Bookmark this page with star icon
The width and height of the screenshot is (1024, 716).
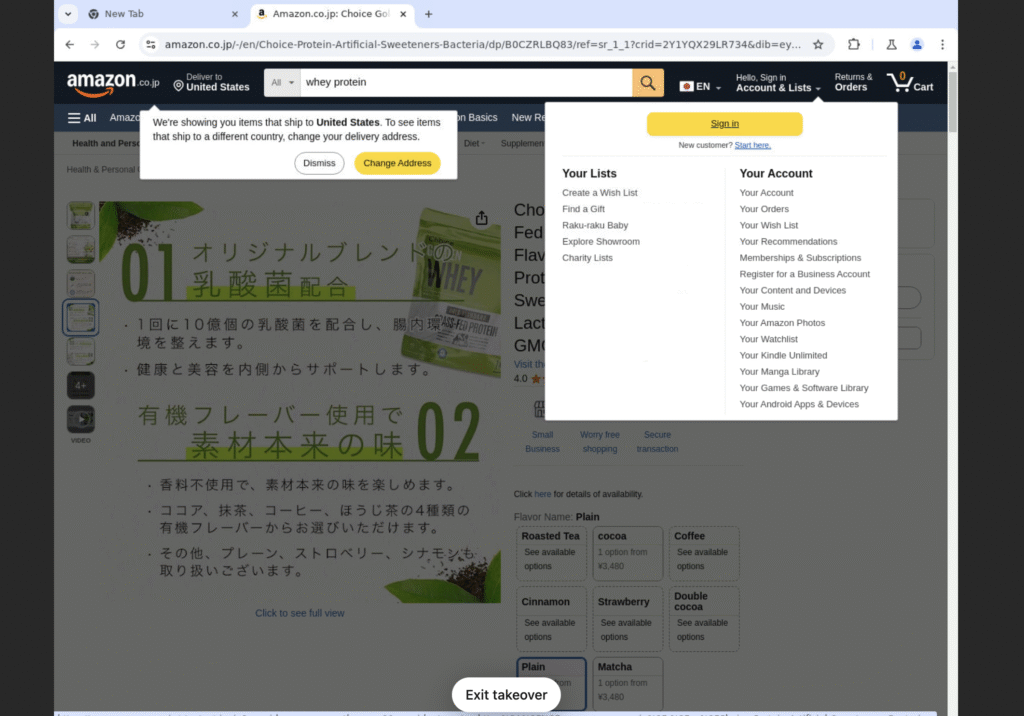tap(818, 44)
